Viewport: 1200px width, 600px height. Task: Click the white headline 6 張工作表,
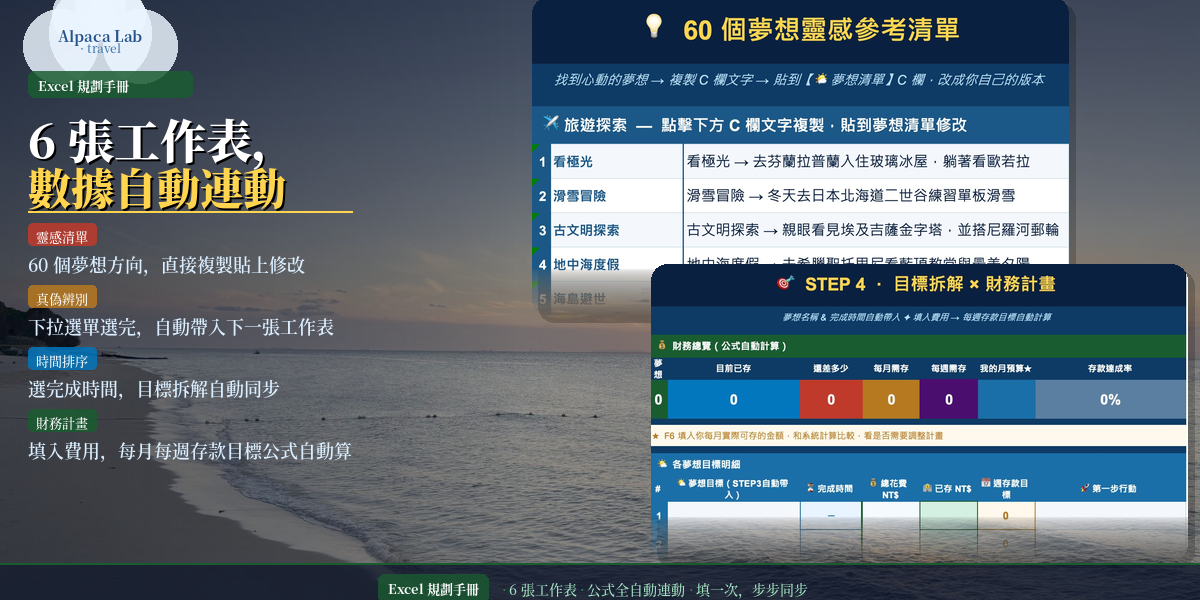click(146, 142)
